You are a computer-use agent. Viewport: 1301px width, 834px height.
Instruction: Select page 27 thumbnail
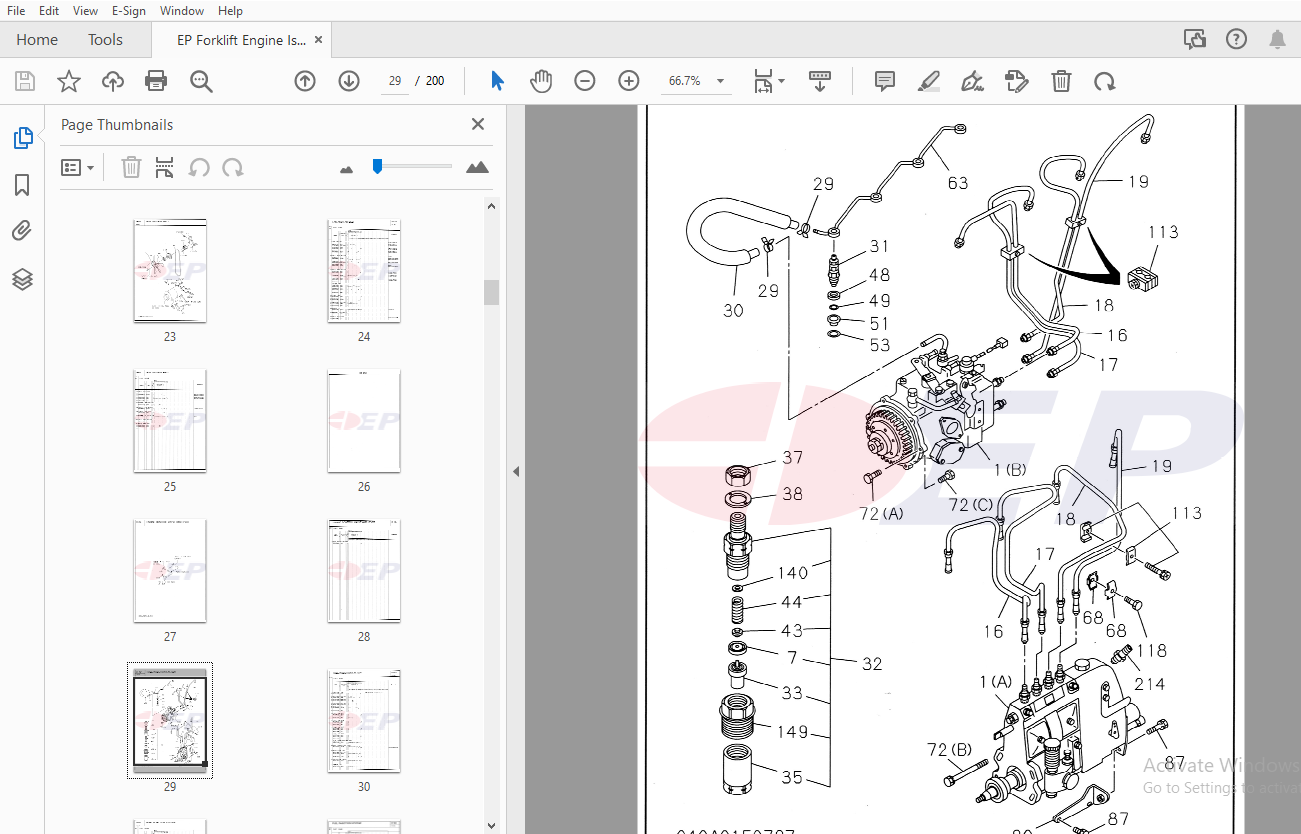[x=170, y=571]
